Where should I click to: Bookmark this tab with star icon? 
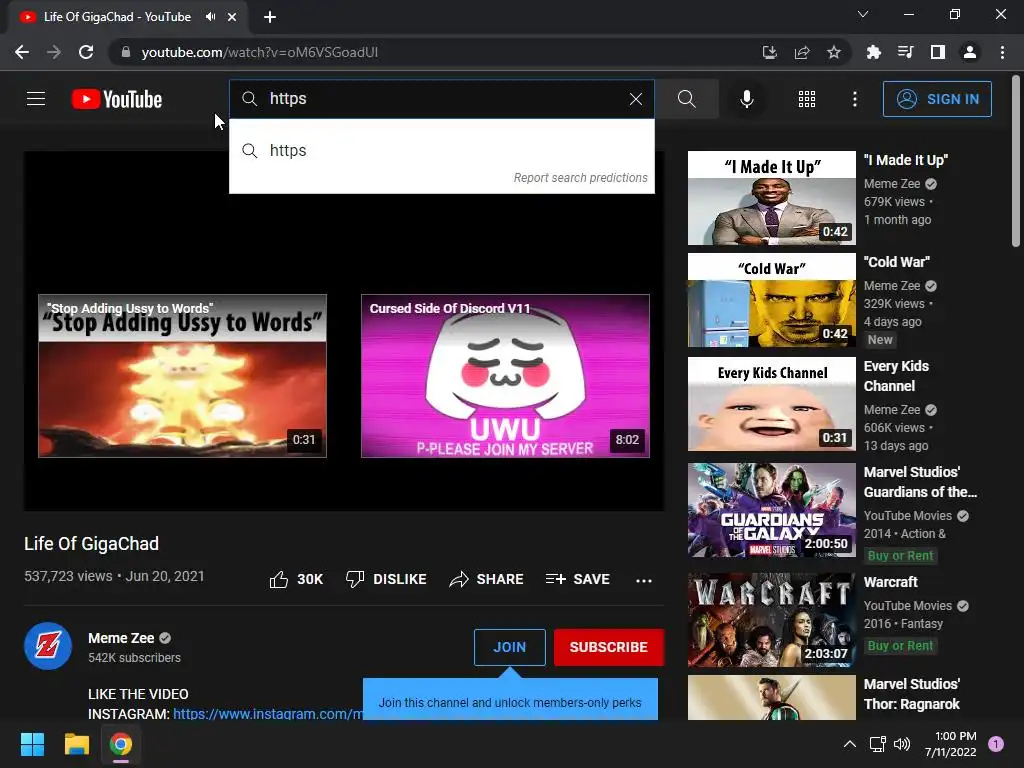click(834, 52)
